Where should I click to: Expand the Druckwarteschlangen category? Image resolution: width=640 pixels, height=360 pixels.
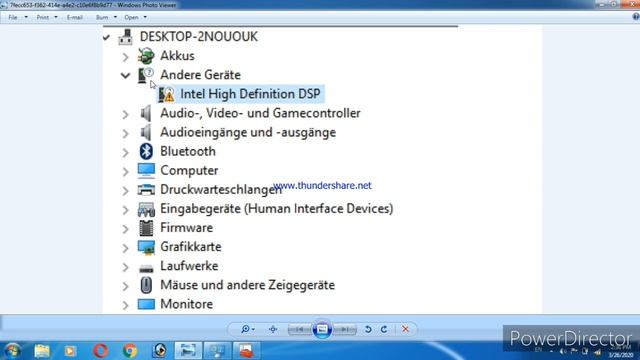click(x=126, y=191)
